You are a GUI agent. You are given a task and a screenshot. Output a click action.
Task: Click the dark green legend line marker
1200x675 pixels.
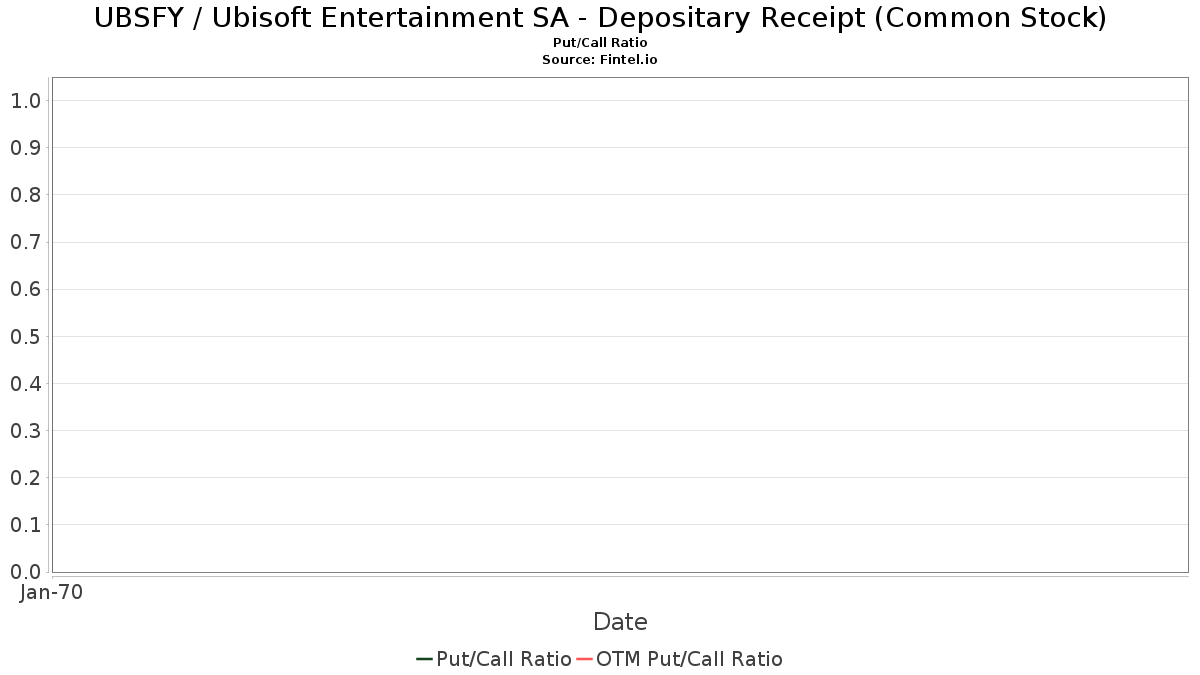pyautogui.click(x=424, y=659)
